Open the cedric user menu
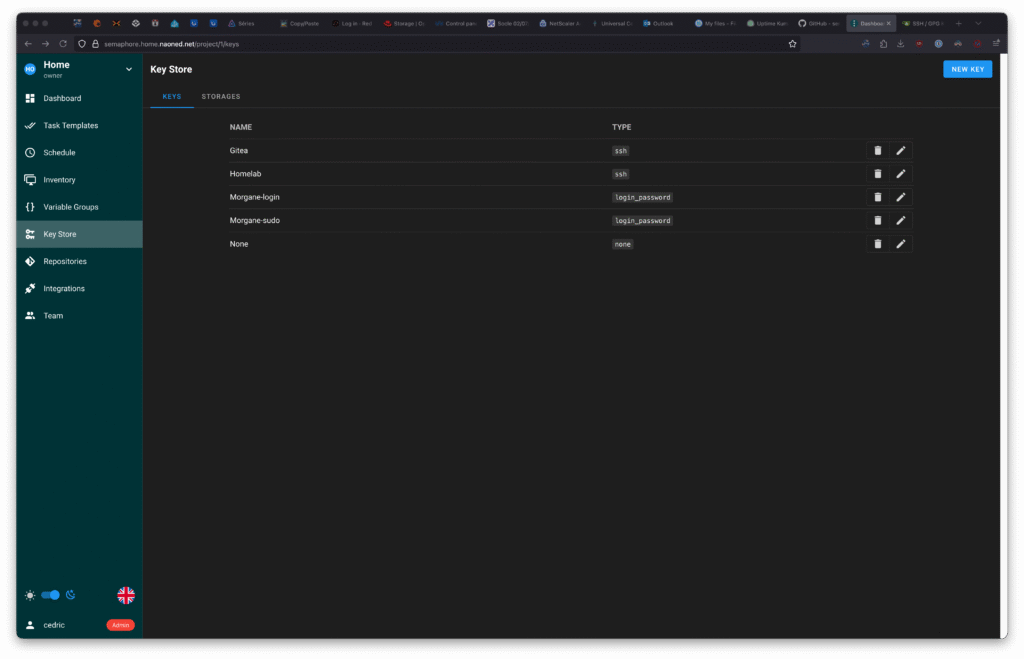Viewport: 1024px width, 659px height. coord(54,625)
